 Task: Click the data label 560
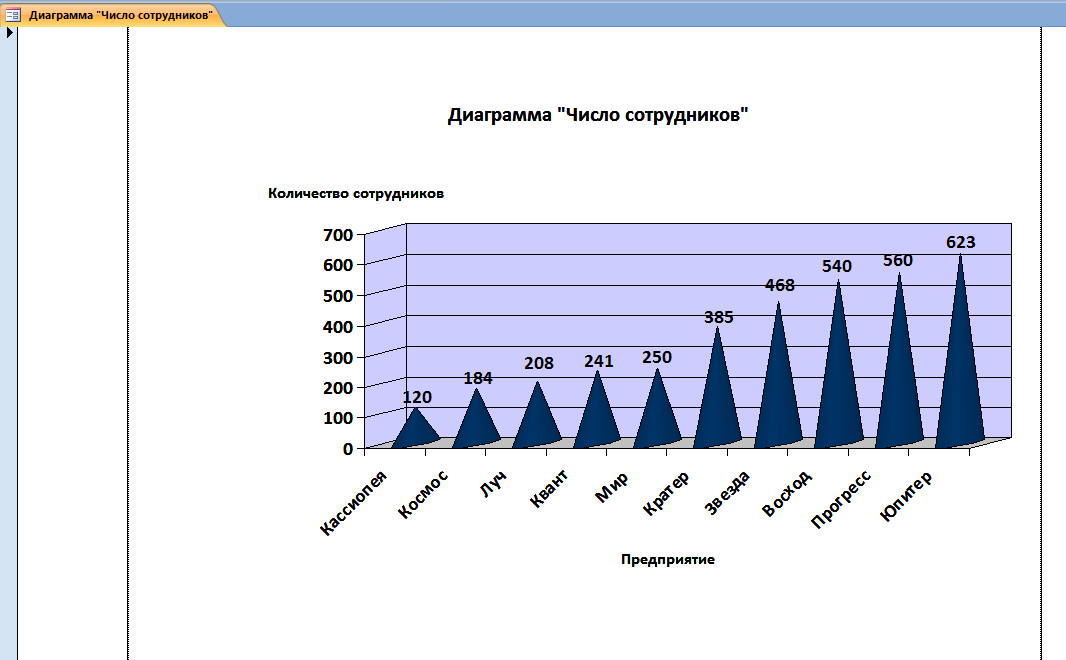point(897,260)
